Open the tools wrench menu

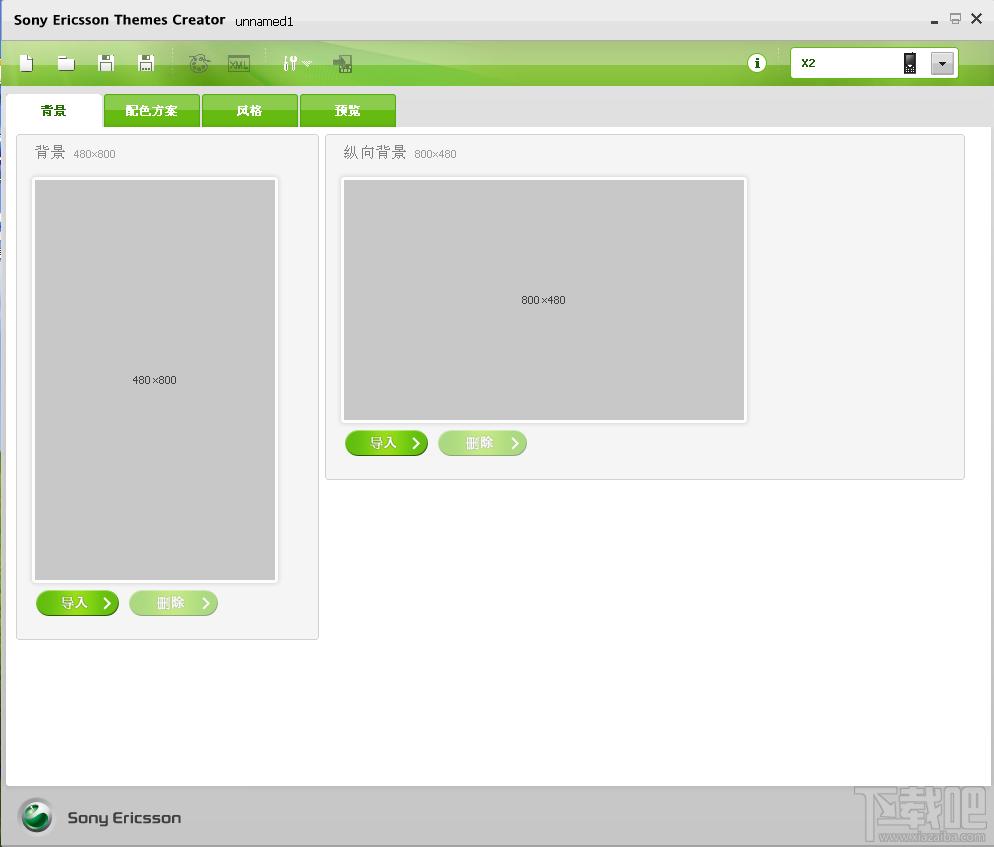297,63
